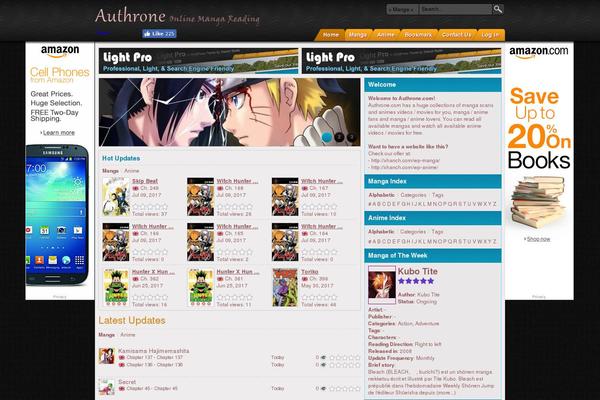Click the Skip Beat cover thumbnail

coord(116,197)
